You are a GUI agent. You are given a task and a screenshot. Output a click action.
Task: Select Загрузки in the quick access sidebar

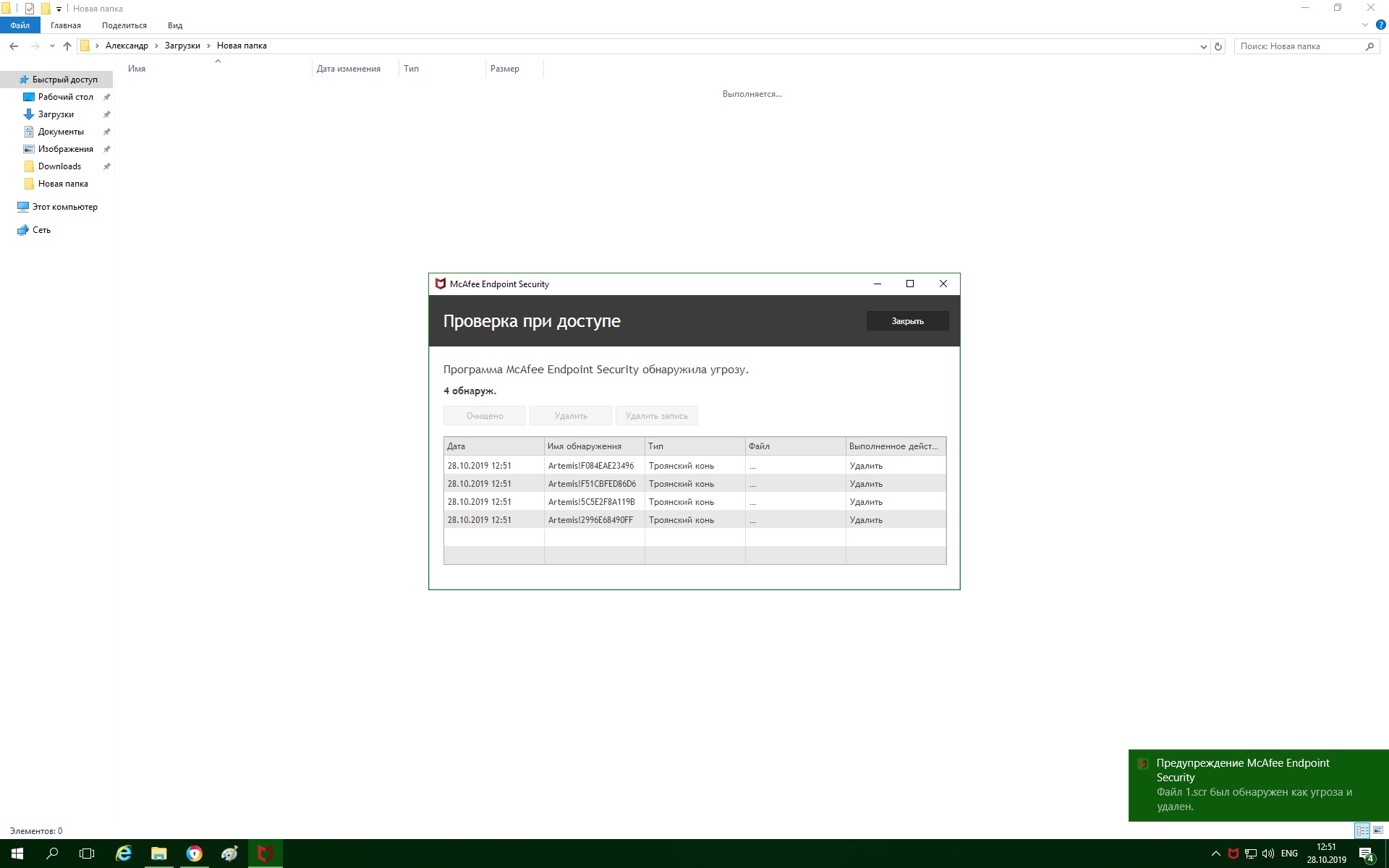[56, 114]
